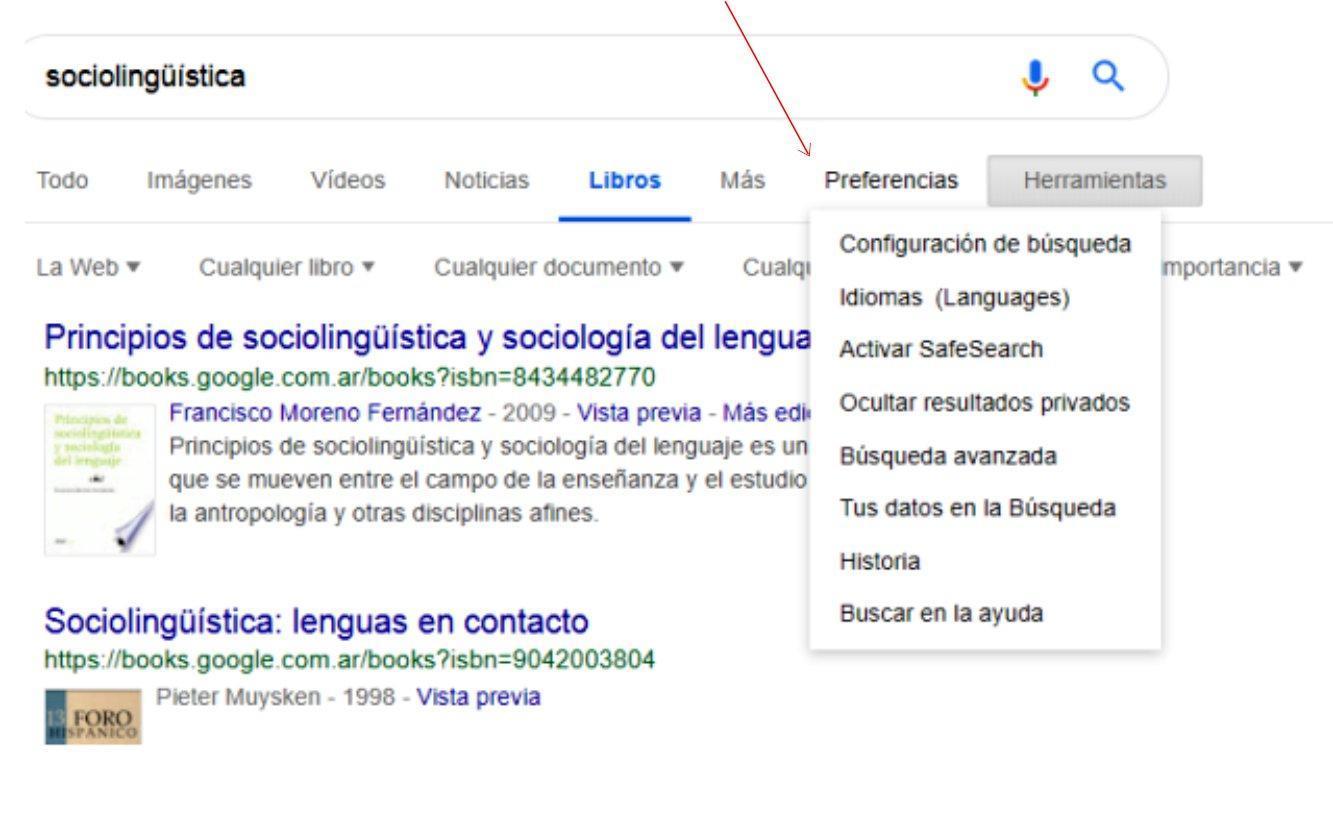Open the Más tab menu
Screen dimensions: 1333x826
click(743, 181)
